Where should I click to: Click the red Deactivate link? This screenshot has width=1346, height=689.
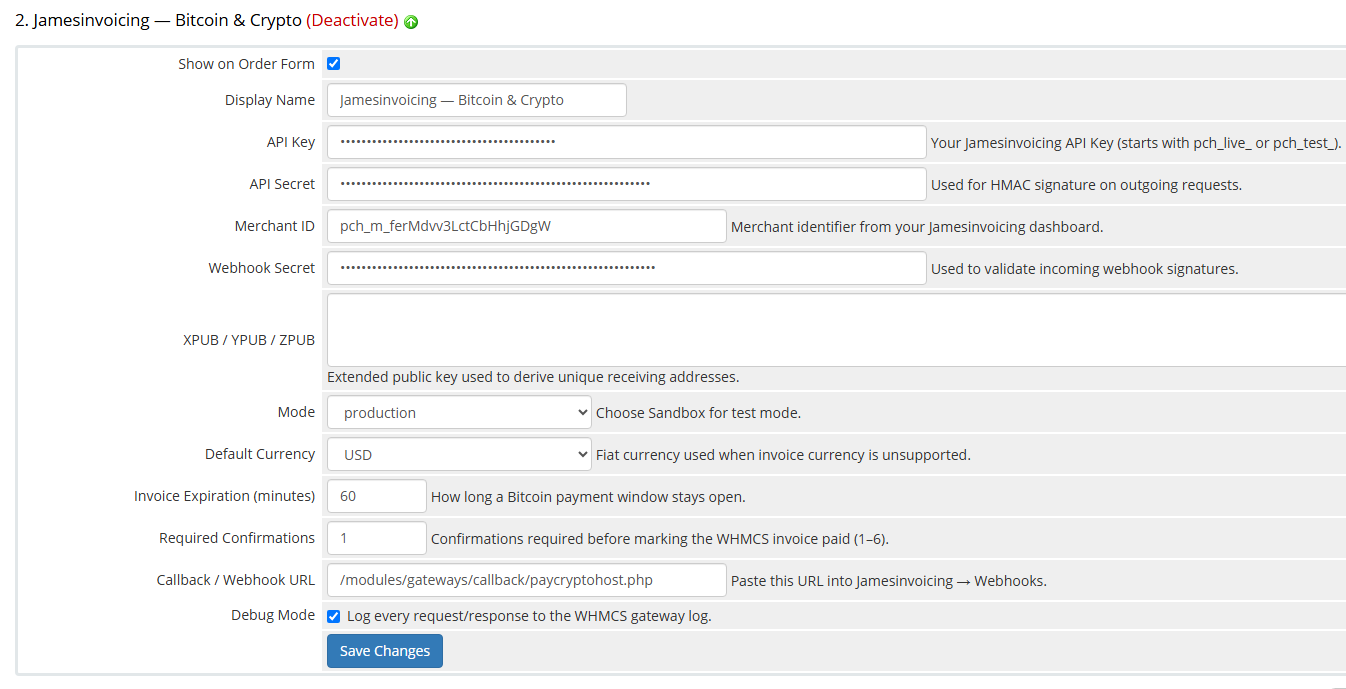click(x=352, y=20)
